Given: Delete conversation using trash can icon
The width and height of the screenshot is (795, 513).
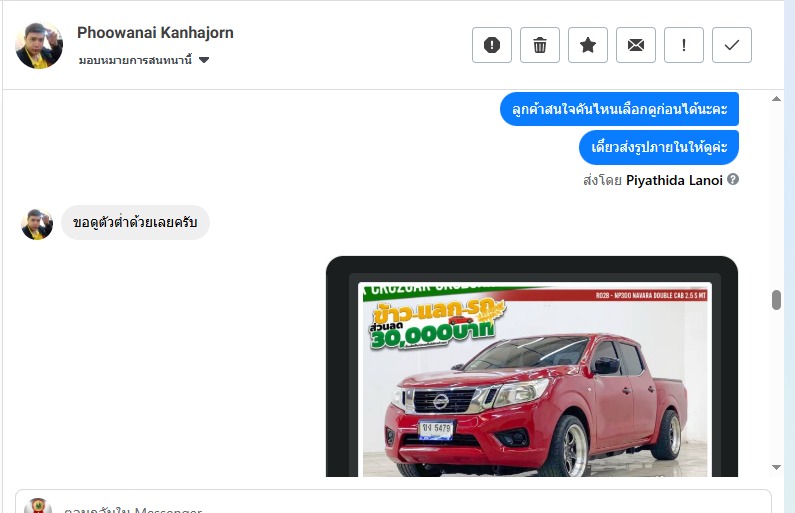Looking at the screenshot, I should (x=539, y=45).
